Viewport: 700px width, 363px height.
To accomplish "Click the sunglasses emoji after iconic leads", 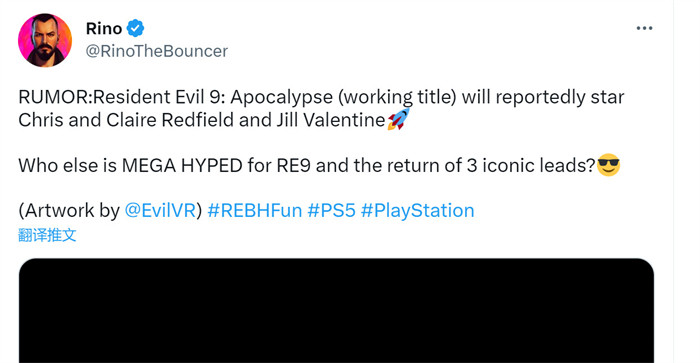I will 608,165.
